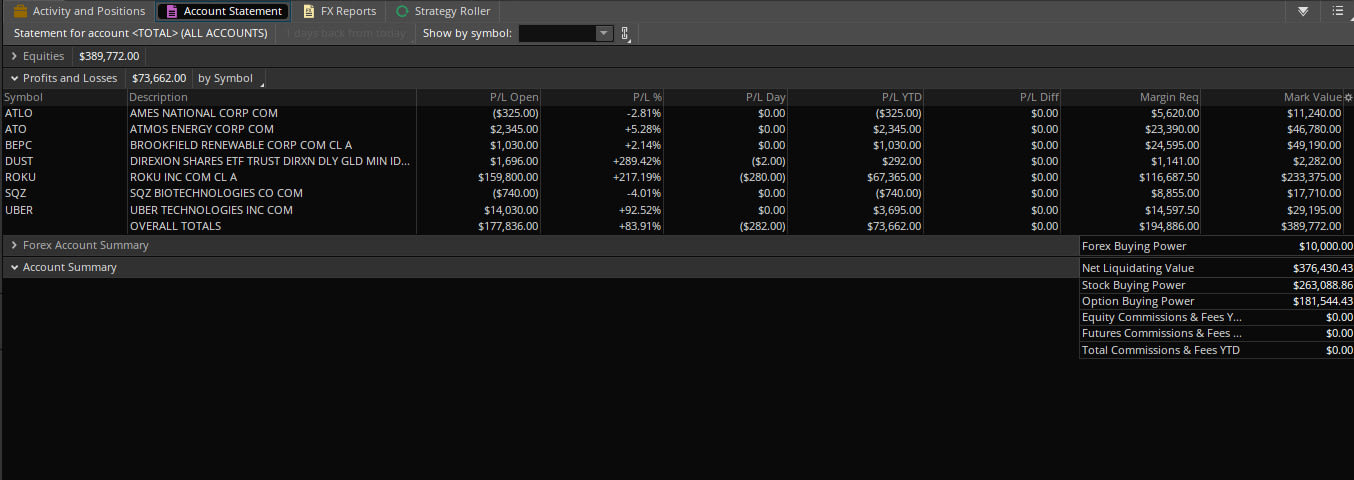Sort by the P/L Day column header
The width and height of the screenshot is (1354, 480).
pos(725,97)
